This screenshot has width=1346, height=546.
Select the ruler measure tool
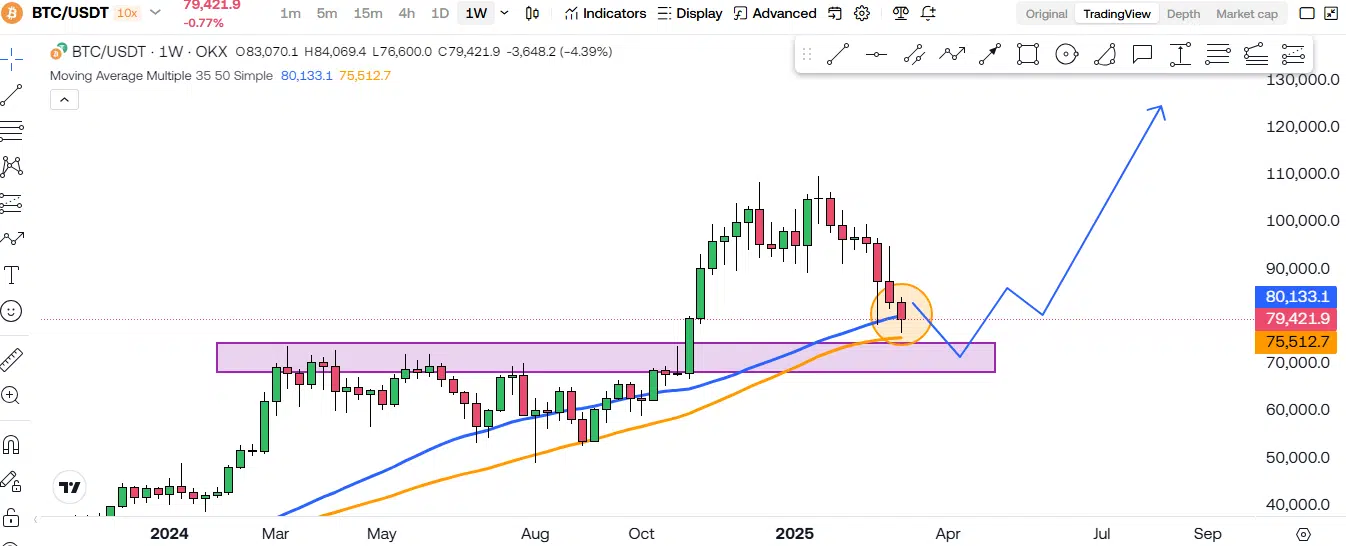pyautogui.click(x=12, y=359)
